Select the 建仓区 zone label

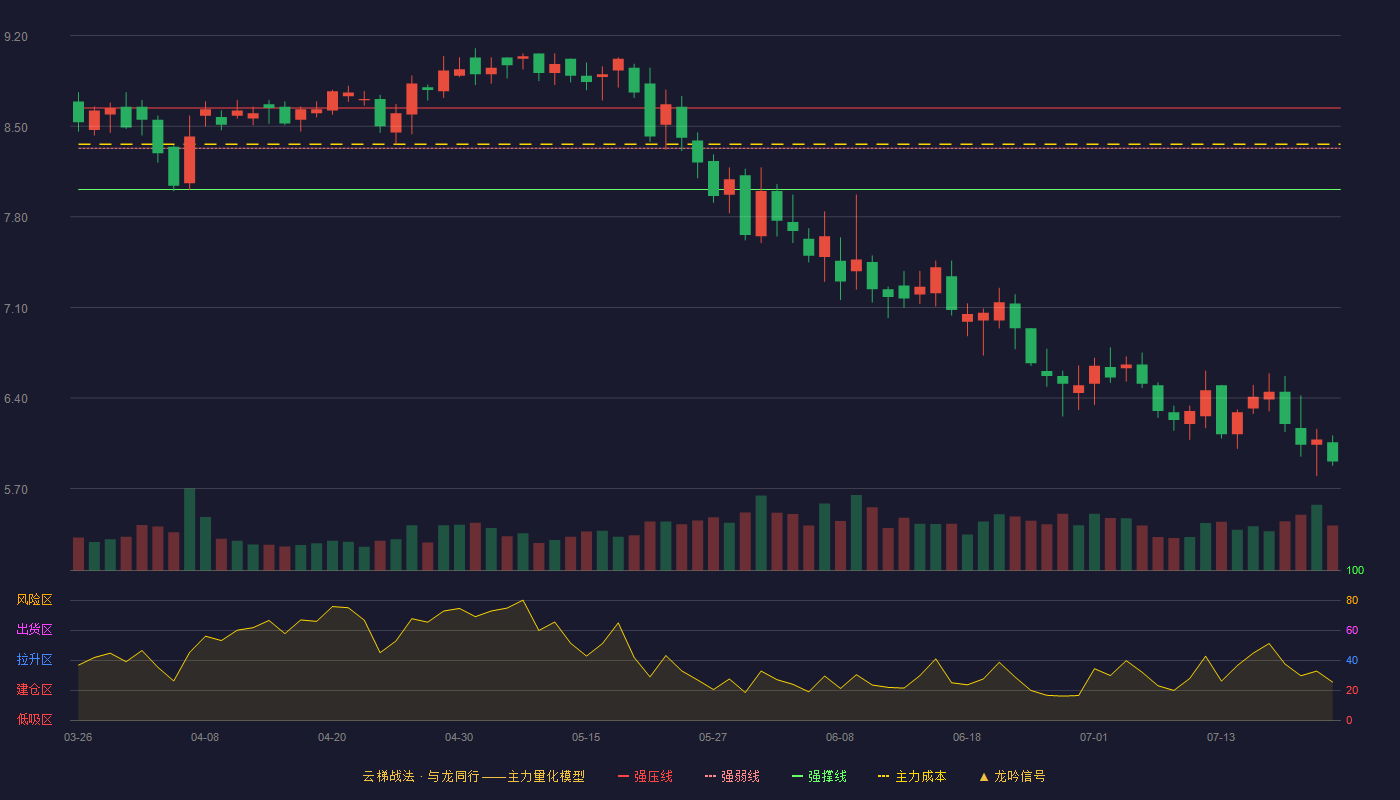(x=34, y=690)
